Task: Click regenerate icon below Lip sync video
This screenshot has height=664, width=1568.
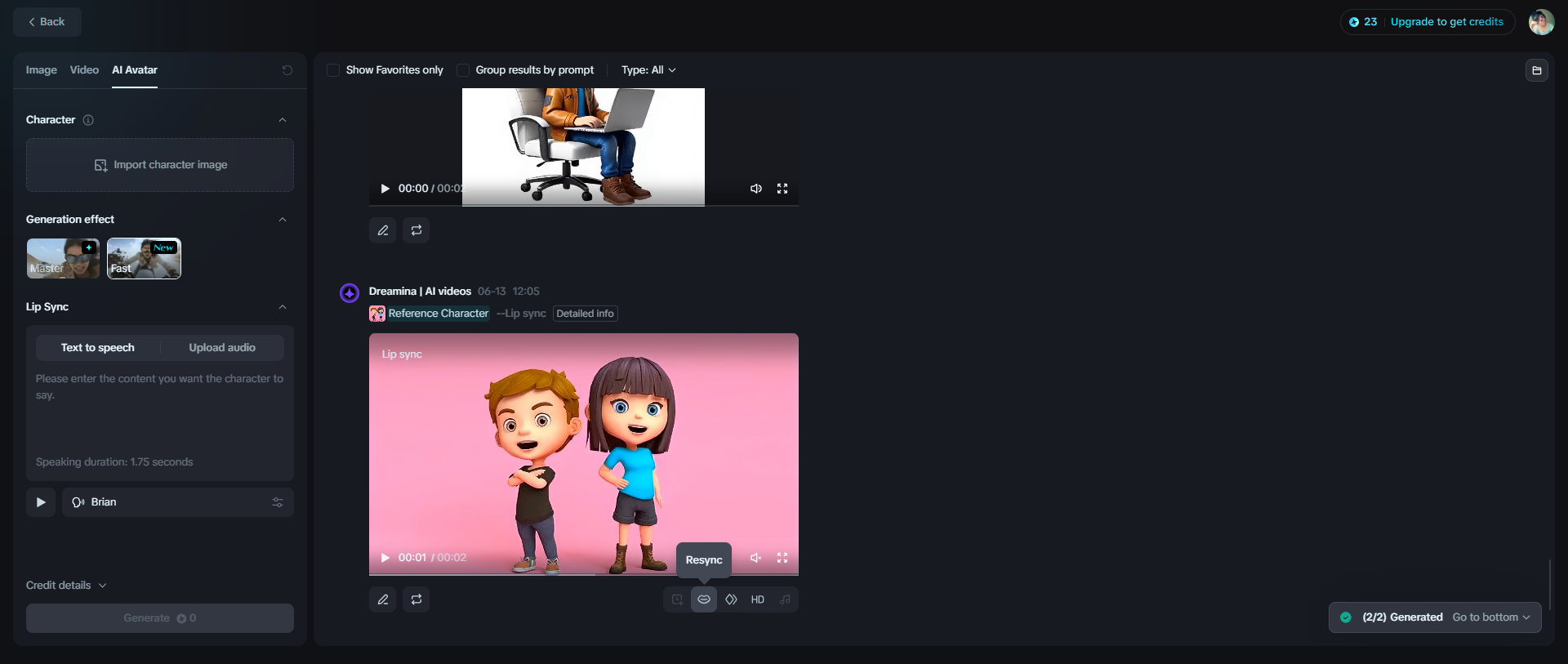Action: click(x=416, y=599)
